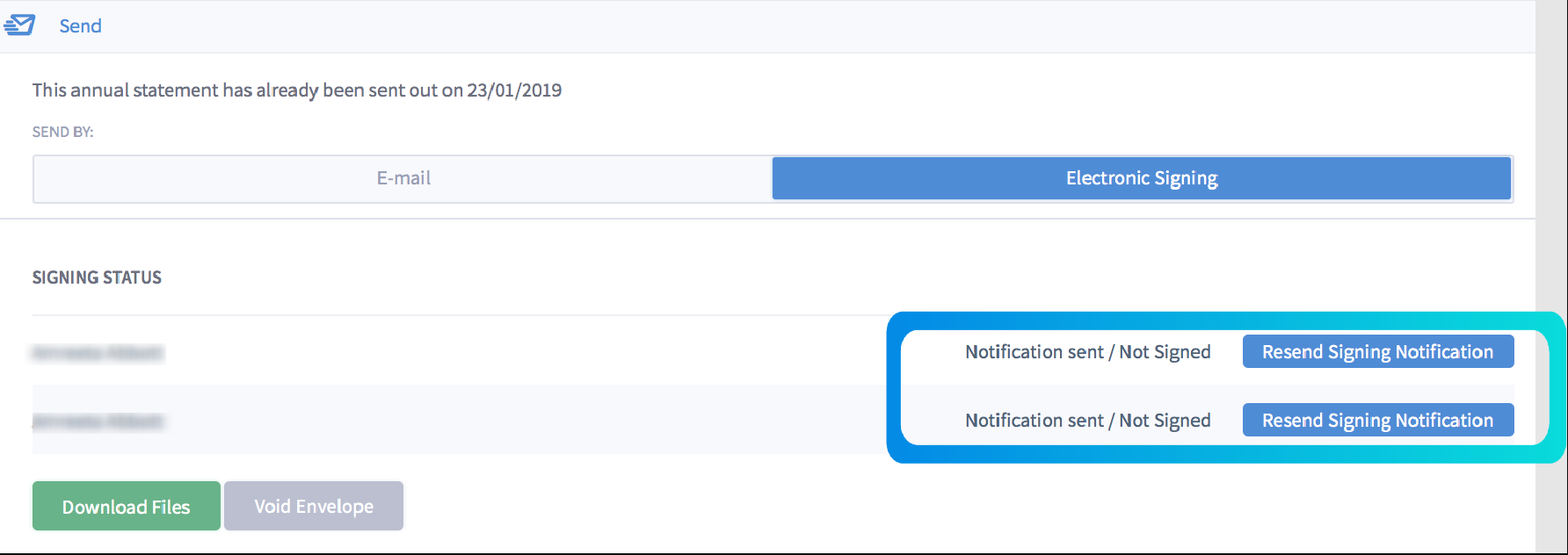
Task: Click the SIGNING STATUS heading
Action: [x=97, y=277]
